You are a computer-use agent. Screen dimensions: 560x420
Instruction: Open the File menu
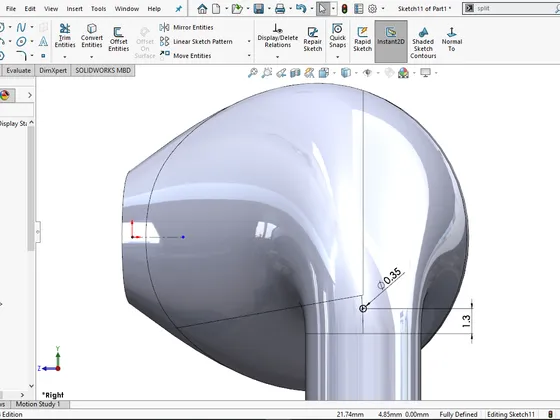(x=11, y=9)
